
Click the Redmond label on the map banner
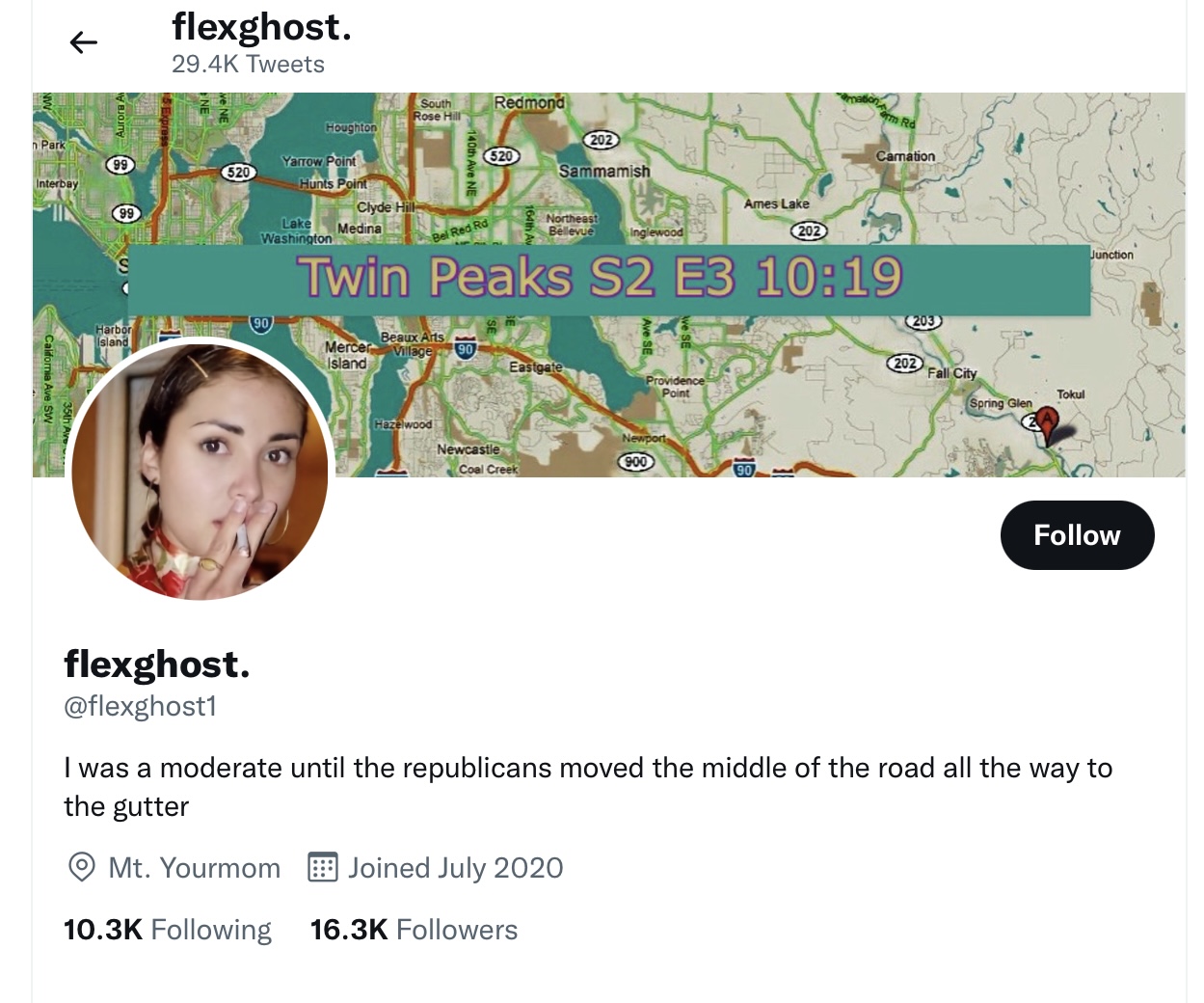click(529, 102)
